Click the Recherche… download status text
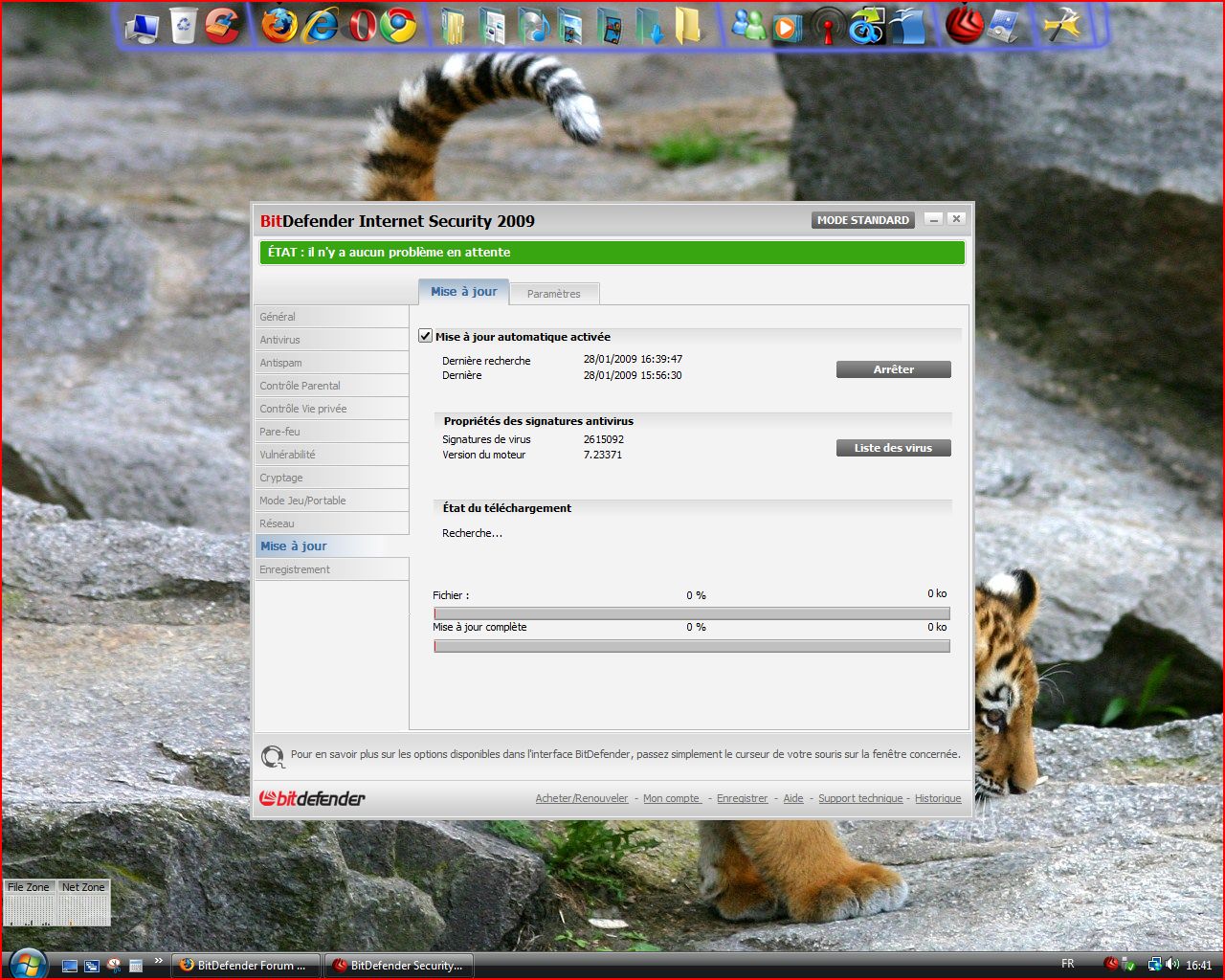 pos(472,533)
